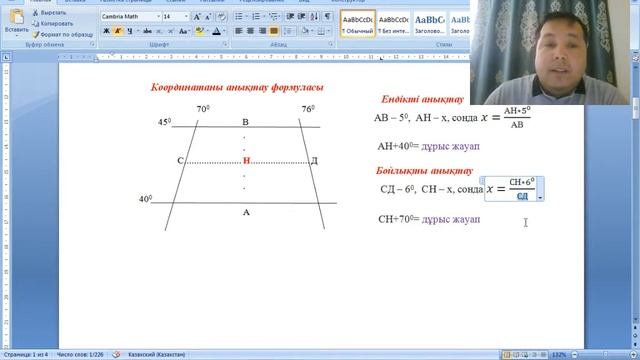Switch to Web Layout view
The image size is (640, 360).
tap(525, 355)
